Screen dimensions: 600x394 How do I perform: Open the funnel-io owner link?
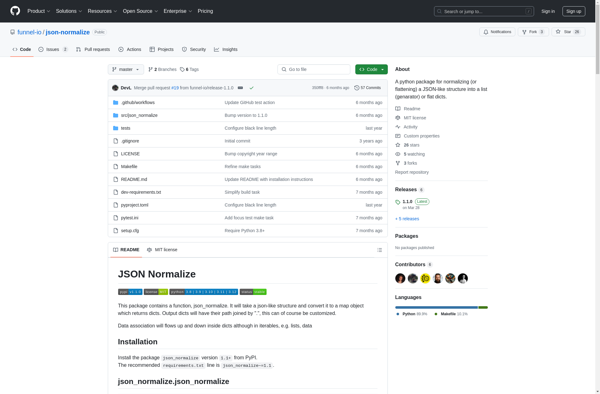[x=29, y=32]
